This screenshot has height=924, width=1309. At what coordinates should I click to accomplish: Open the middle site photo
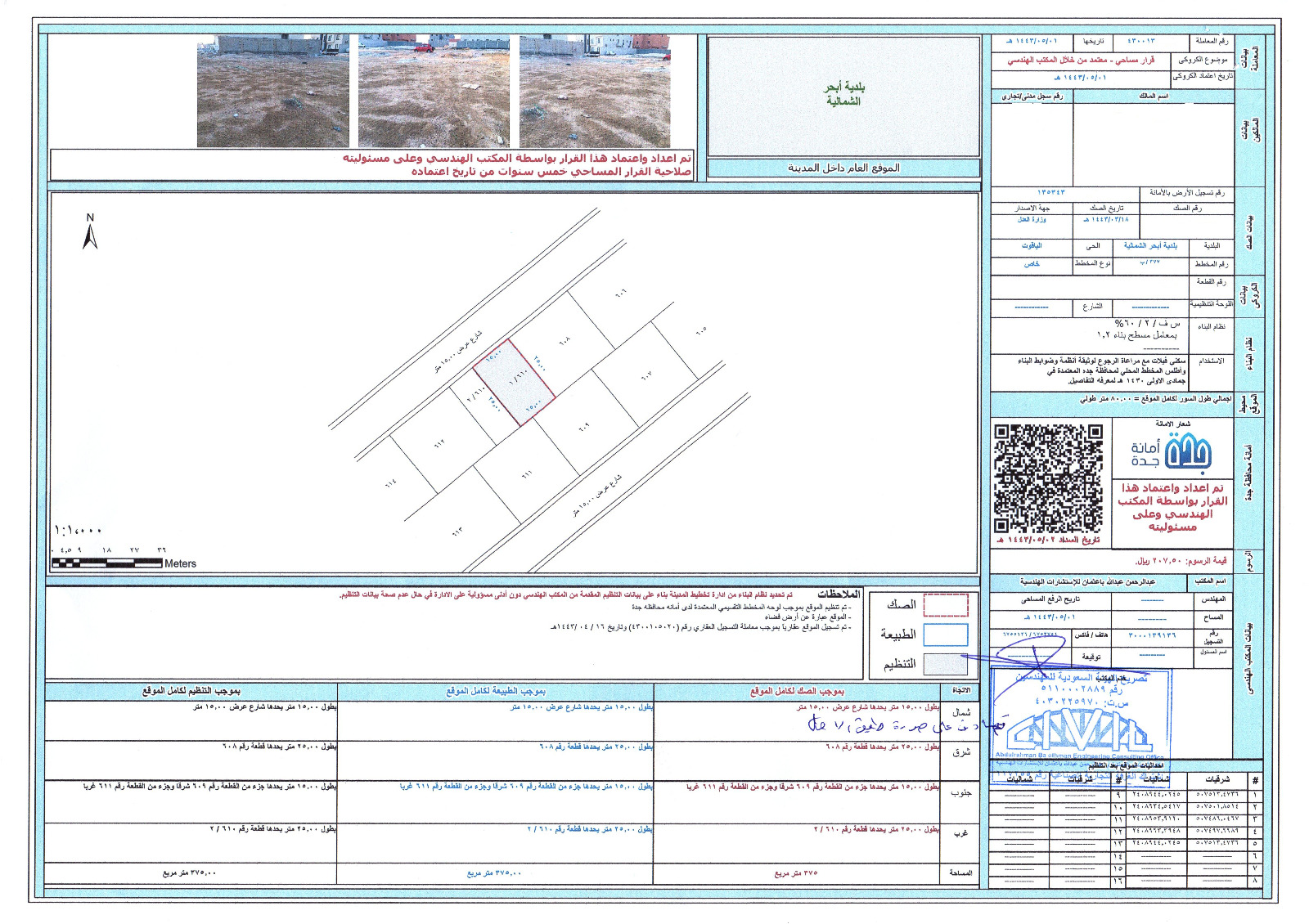tap(434, 91)
